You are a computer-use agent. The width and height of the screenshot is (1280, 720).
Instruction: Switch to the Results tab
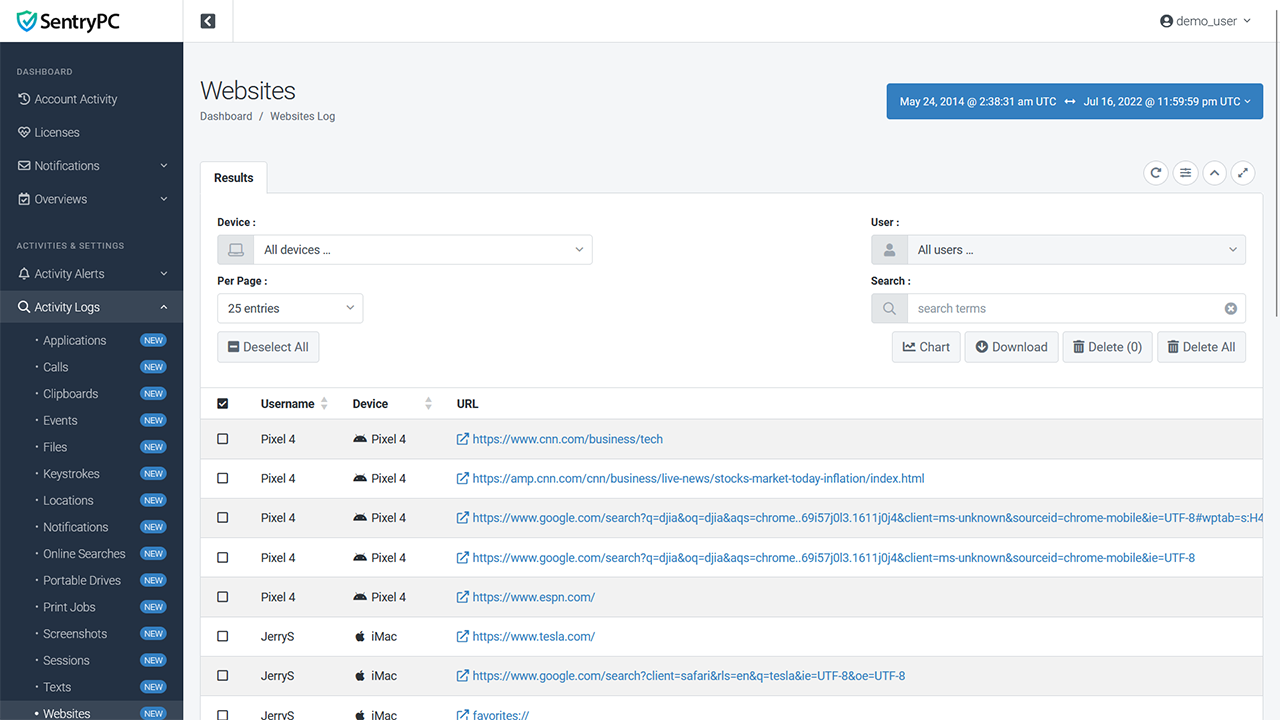click(234, 177)
